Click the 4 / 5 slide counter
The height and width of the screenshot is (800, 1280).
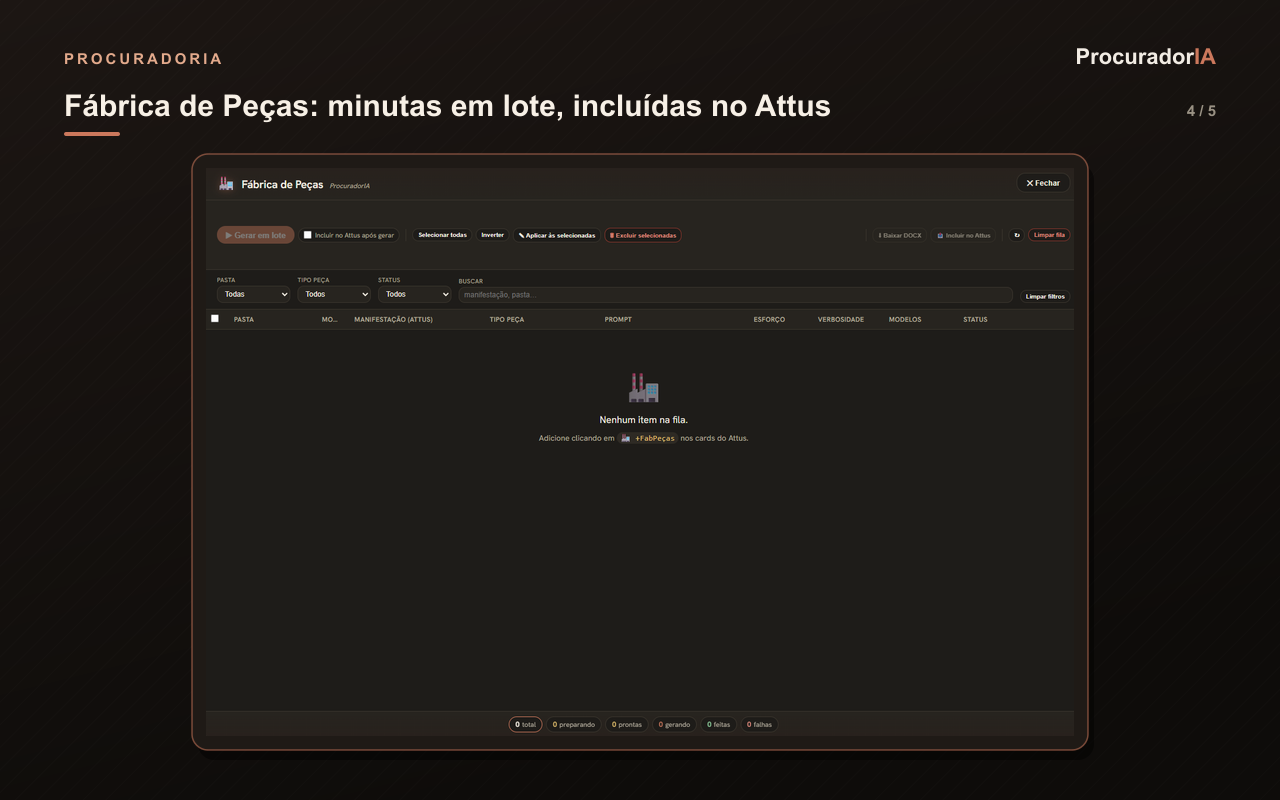(1201, 111)
